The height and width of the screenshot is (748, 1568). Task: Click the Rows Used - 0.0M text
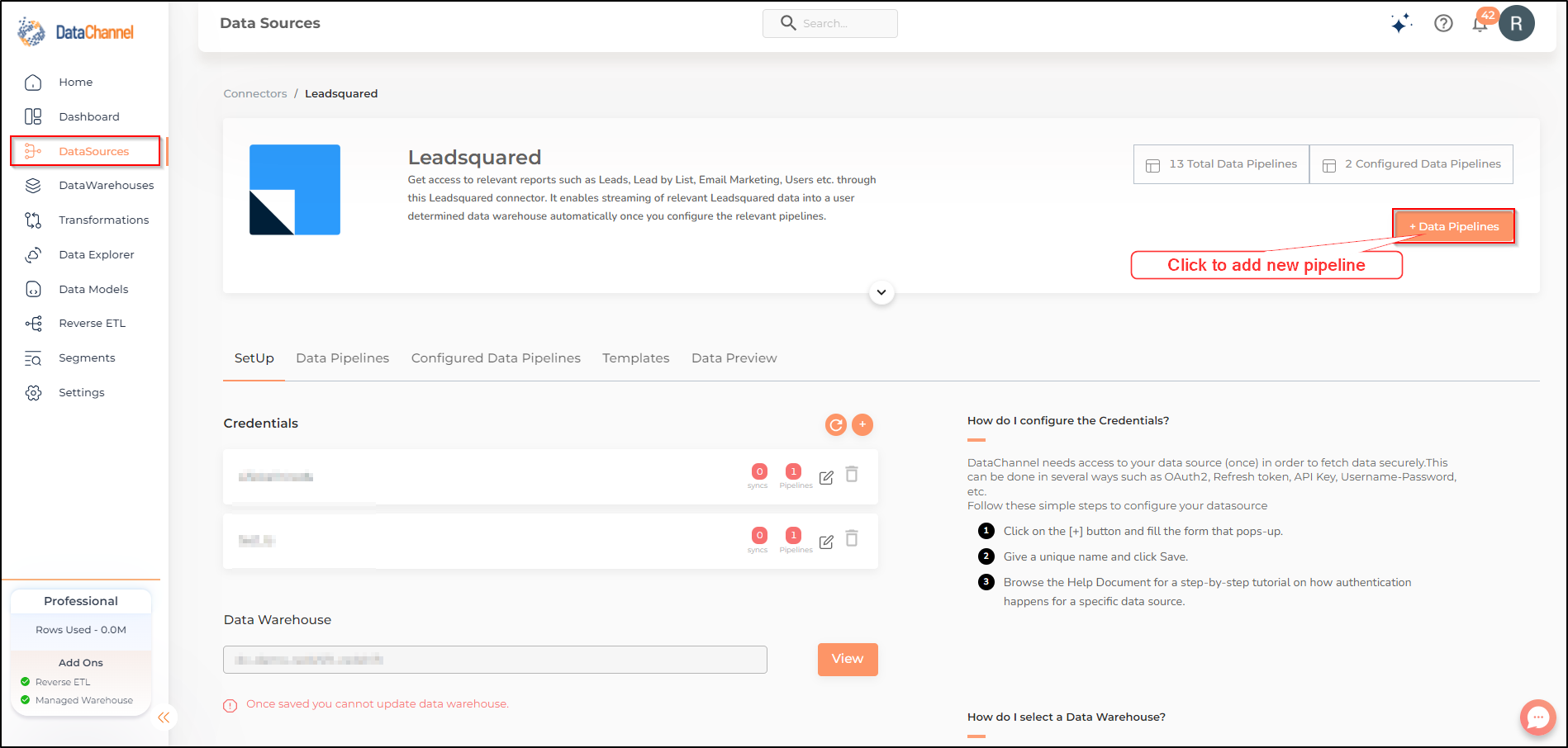[81, 630]
